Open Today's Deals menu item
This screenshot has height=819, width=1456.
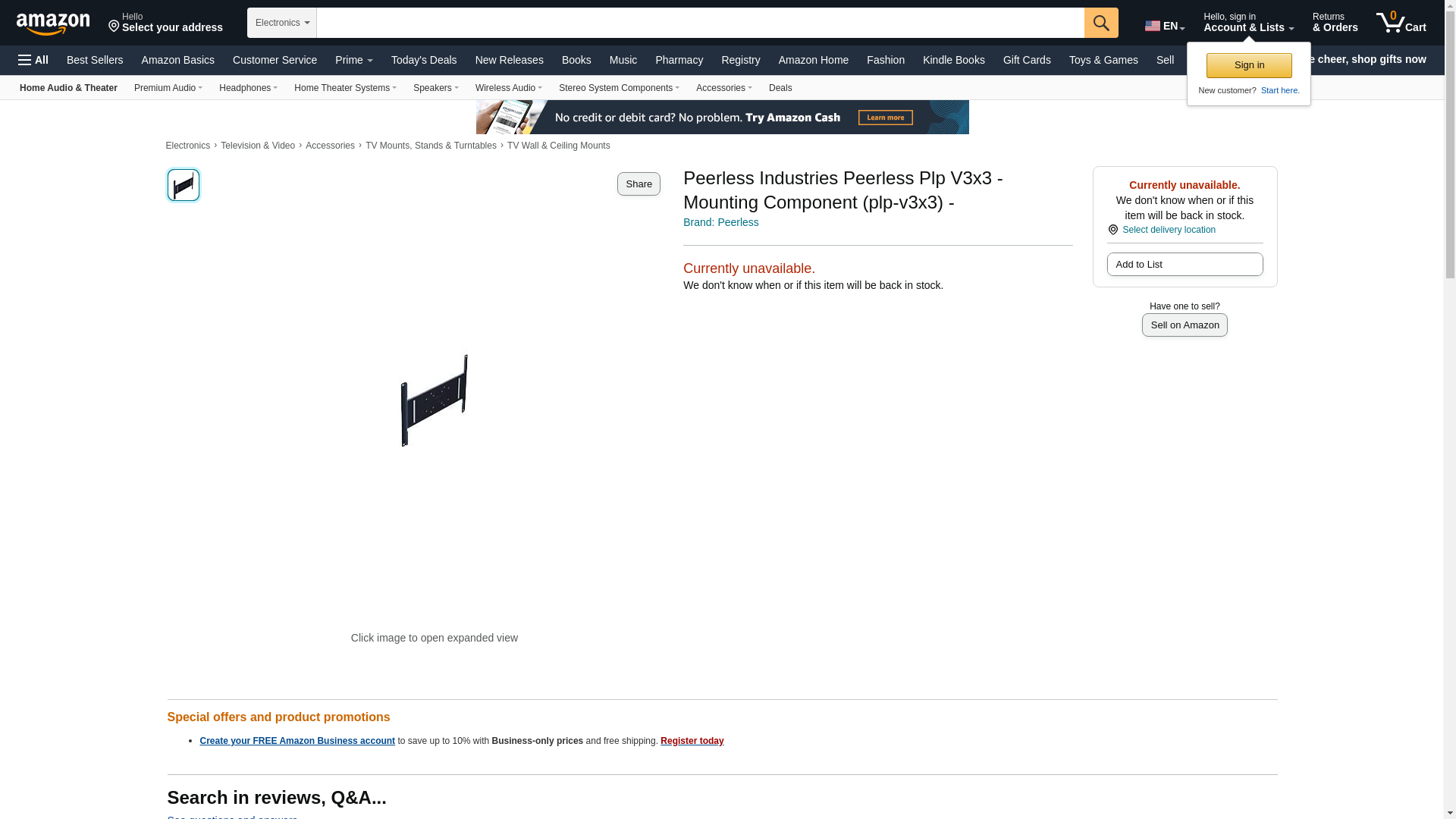(424, 60)
